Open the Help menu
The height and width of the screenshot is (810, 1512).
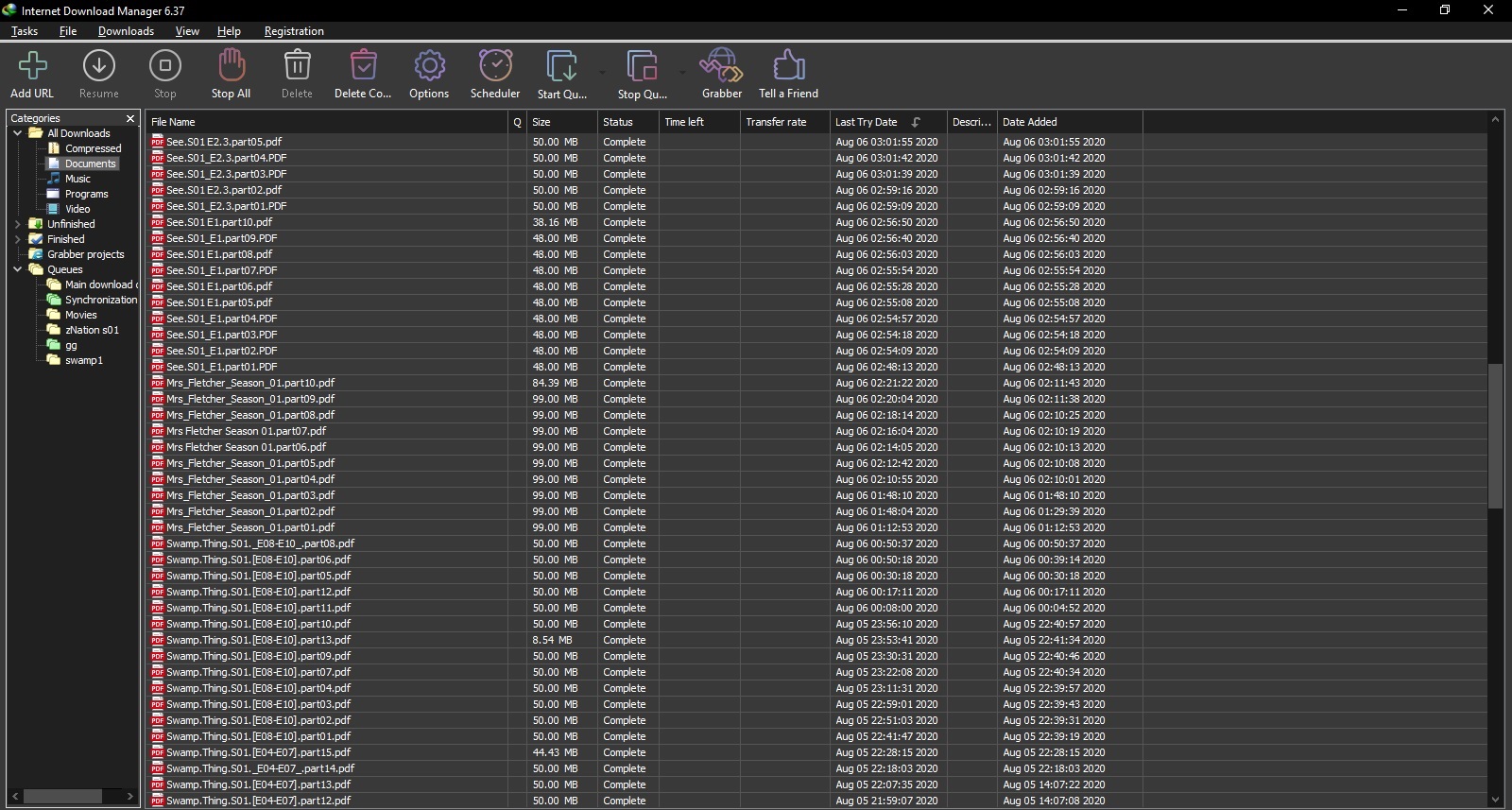pyautogui.click(x=229, y=31)
